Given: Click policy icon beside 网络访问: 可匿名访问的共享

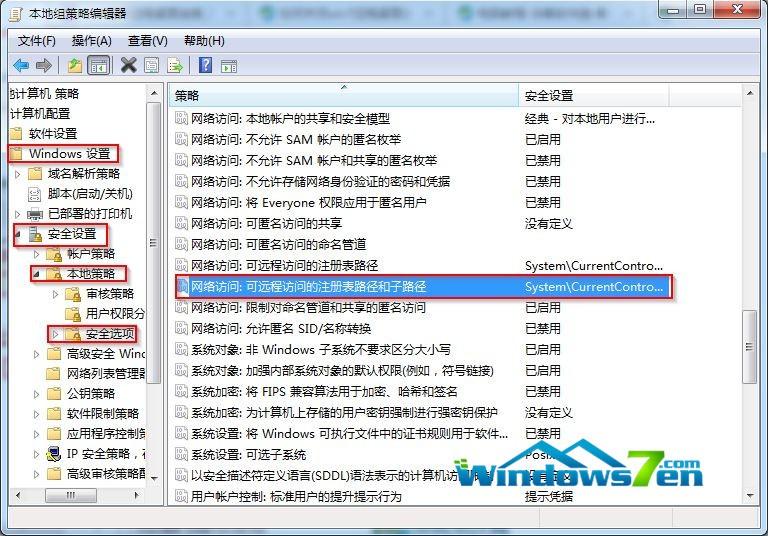Looking at the screenshot, I should pyautogui.click(x=181, y=223).
